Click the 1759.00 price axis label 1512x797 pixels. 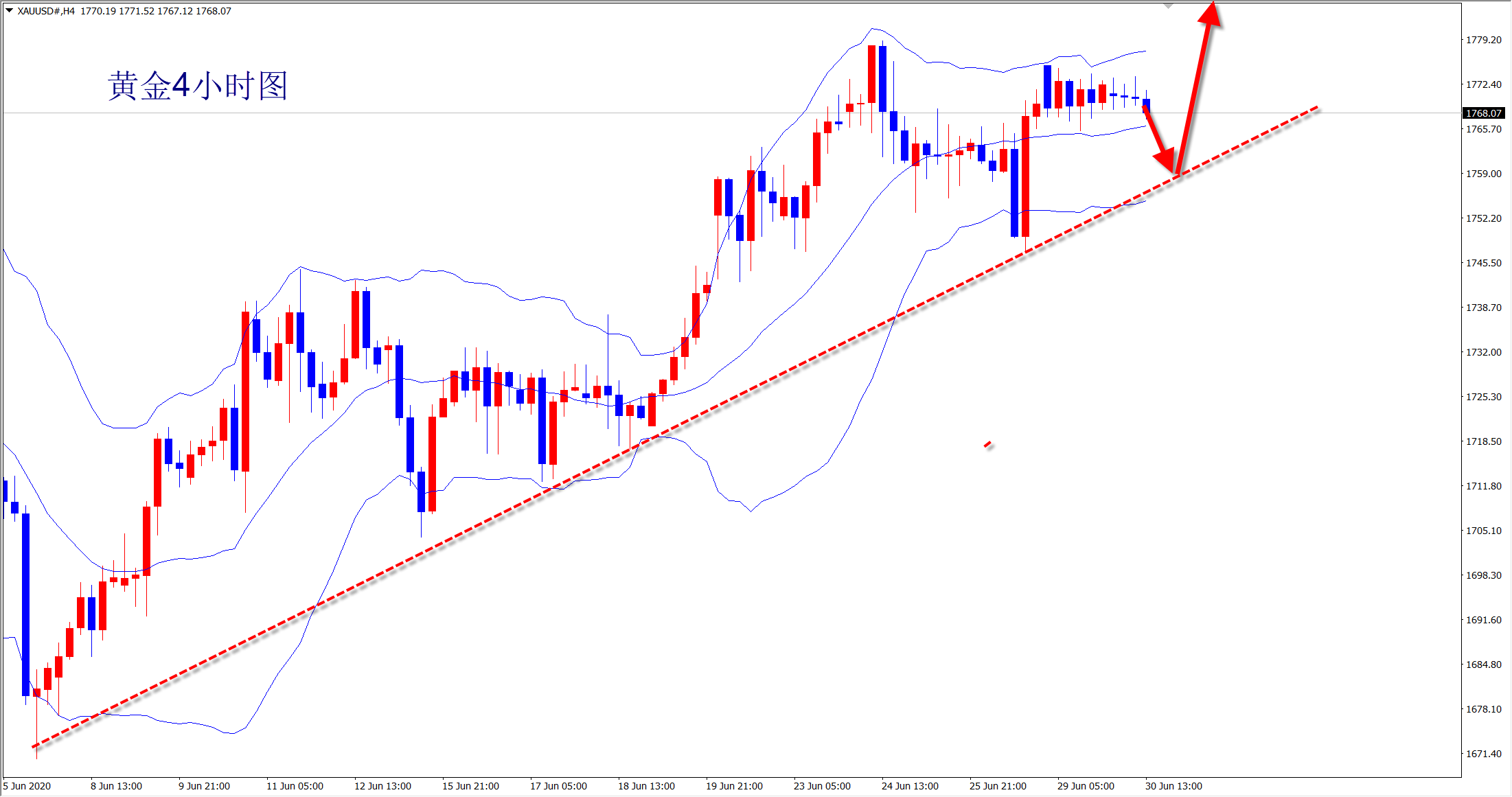(1484, 174)
